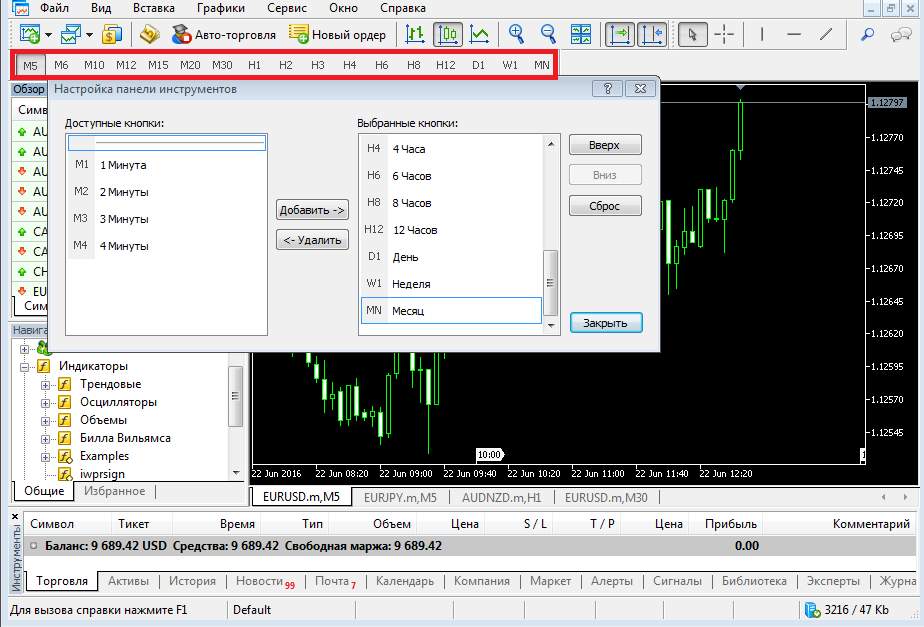
Task: Click the Авто-торговля toolbar button
Action: (x=223, y=35)
